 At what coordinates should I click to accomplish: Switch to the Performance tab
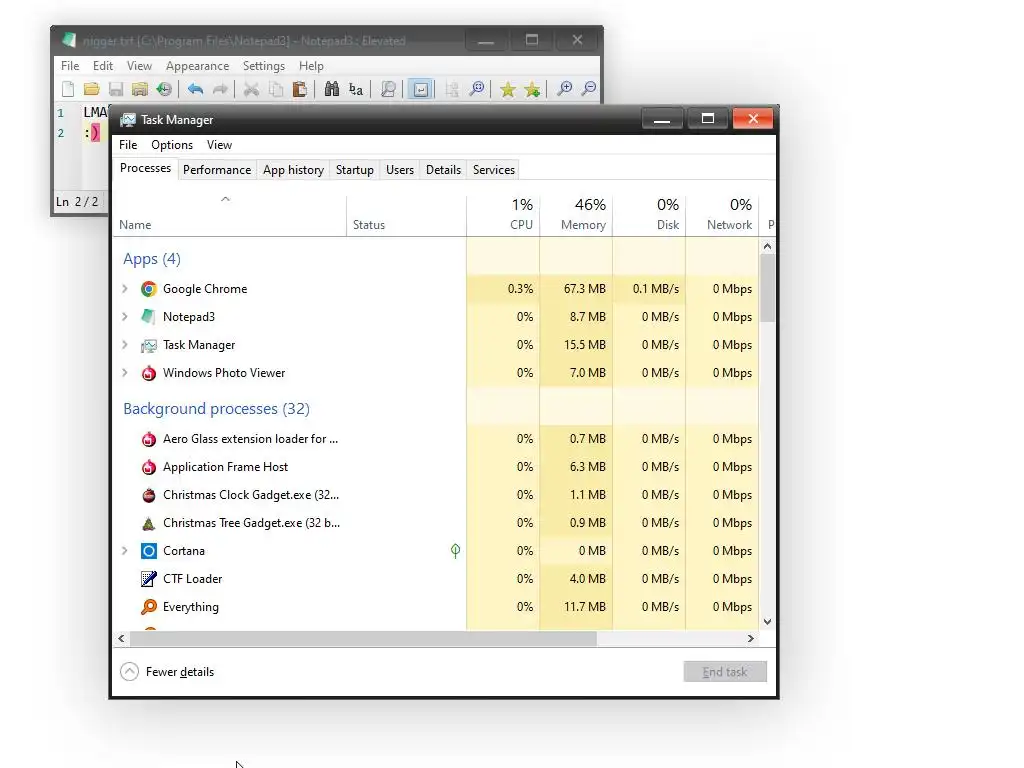pos(217,170)
